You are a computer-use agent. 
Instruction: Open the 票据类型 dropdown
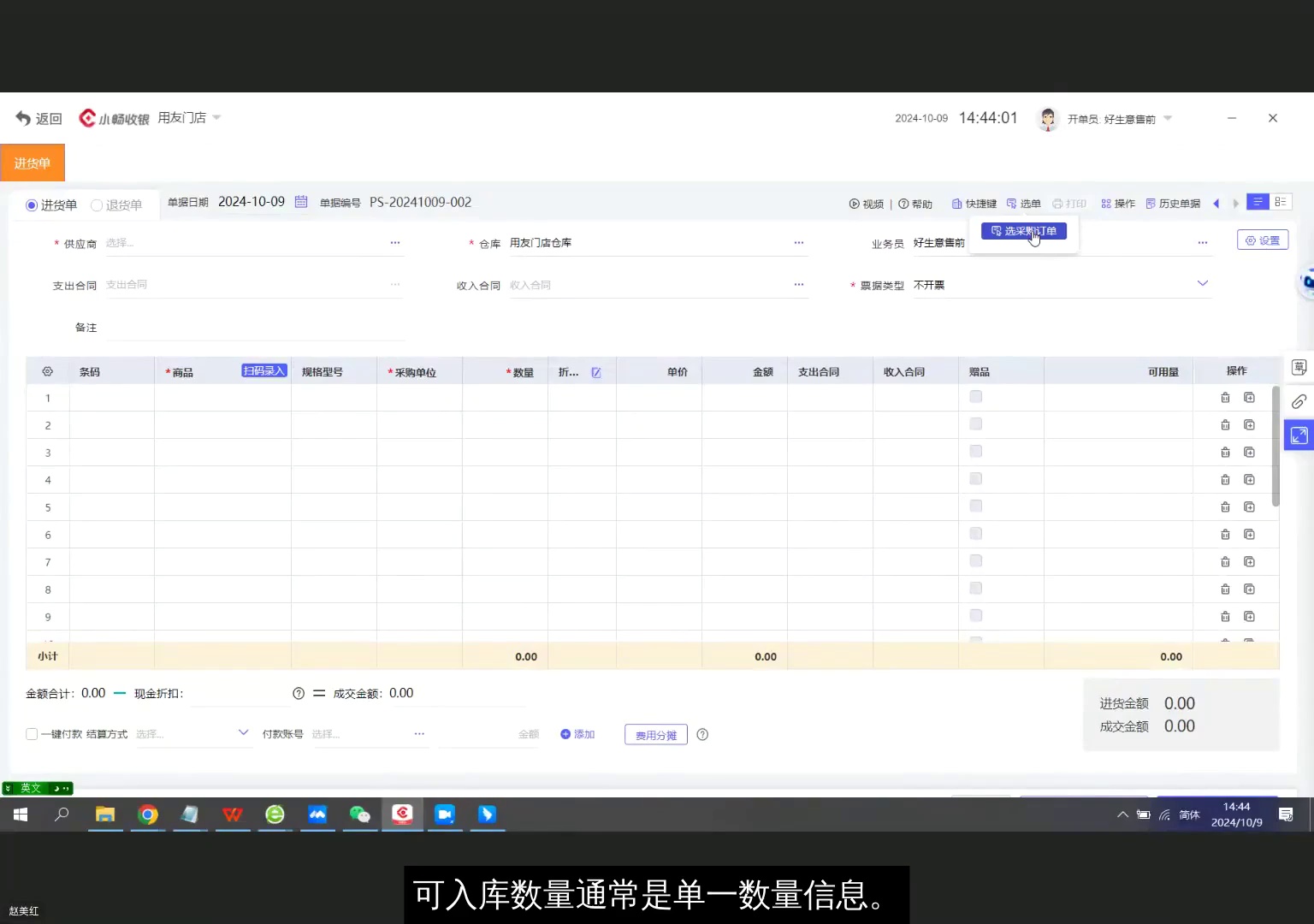pyautogui.click(x=1202, y=283)
